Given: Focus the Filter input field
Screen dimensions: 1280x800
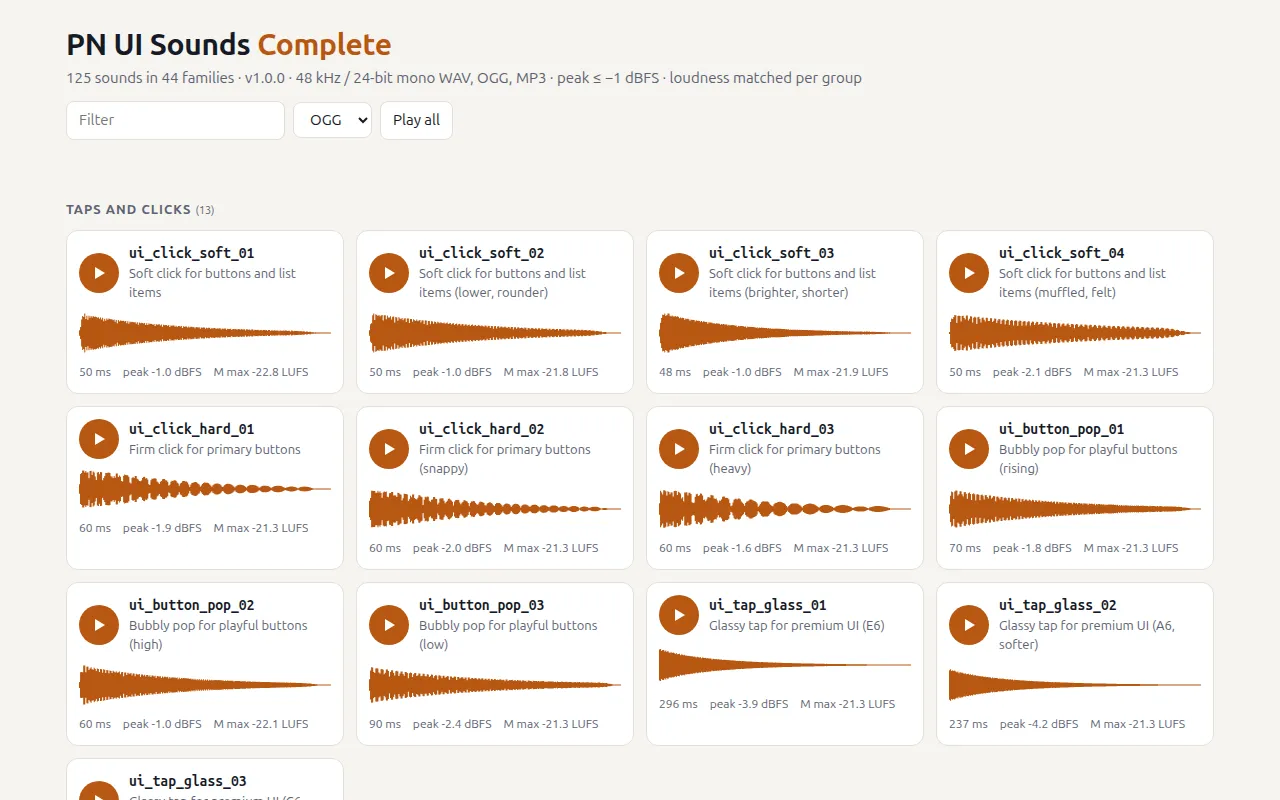Looking at the screenshot, I should [176, 120].
